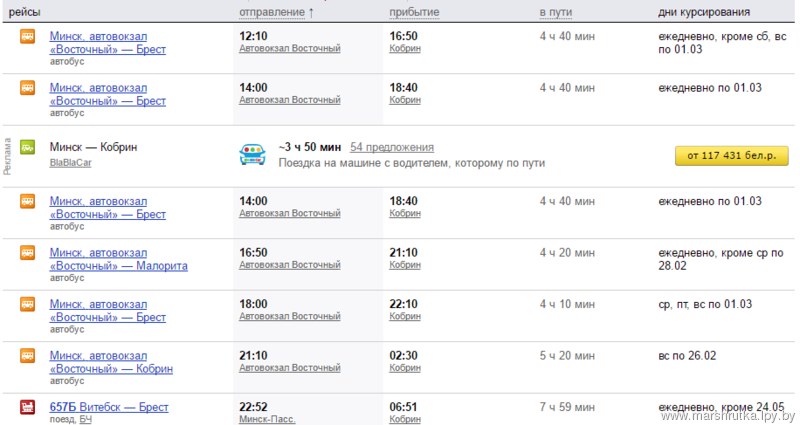The image size is (800, 425).
Task: Click green BlaBlaCar car icon on the left
Action: pos(28,147)
